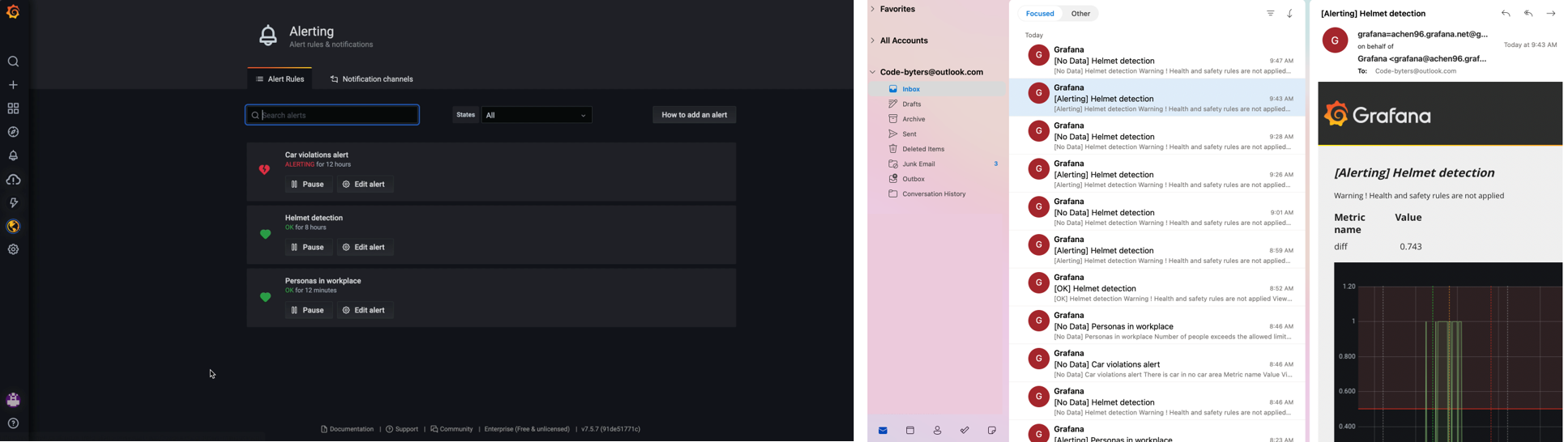
Task: Open Notes icon in Outlook bottom bar
Action: (992, 431)
